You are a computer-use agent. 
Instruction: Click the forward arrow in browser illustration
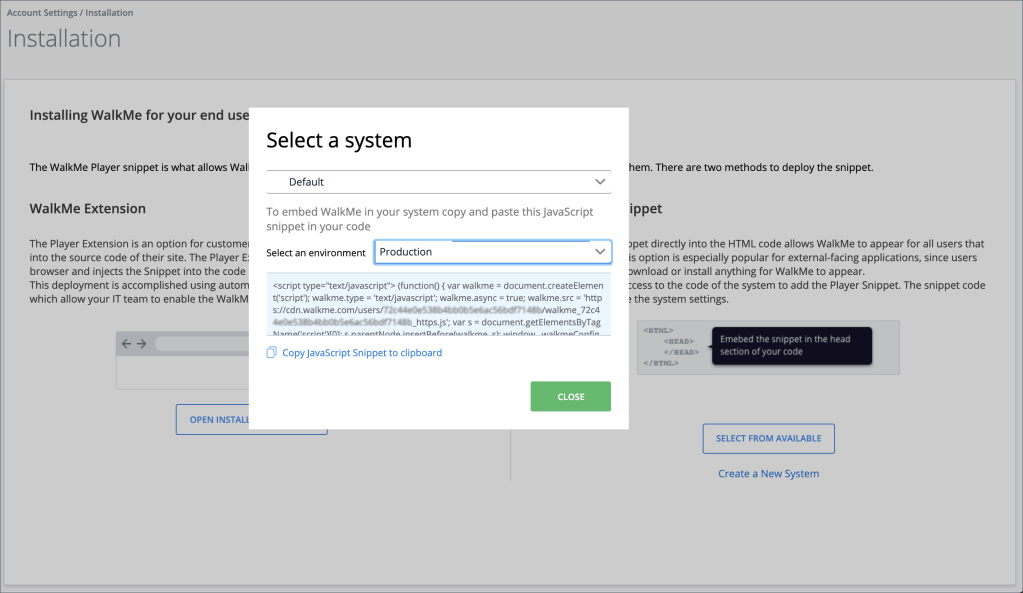[x=141, y=343]
